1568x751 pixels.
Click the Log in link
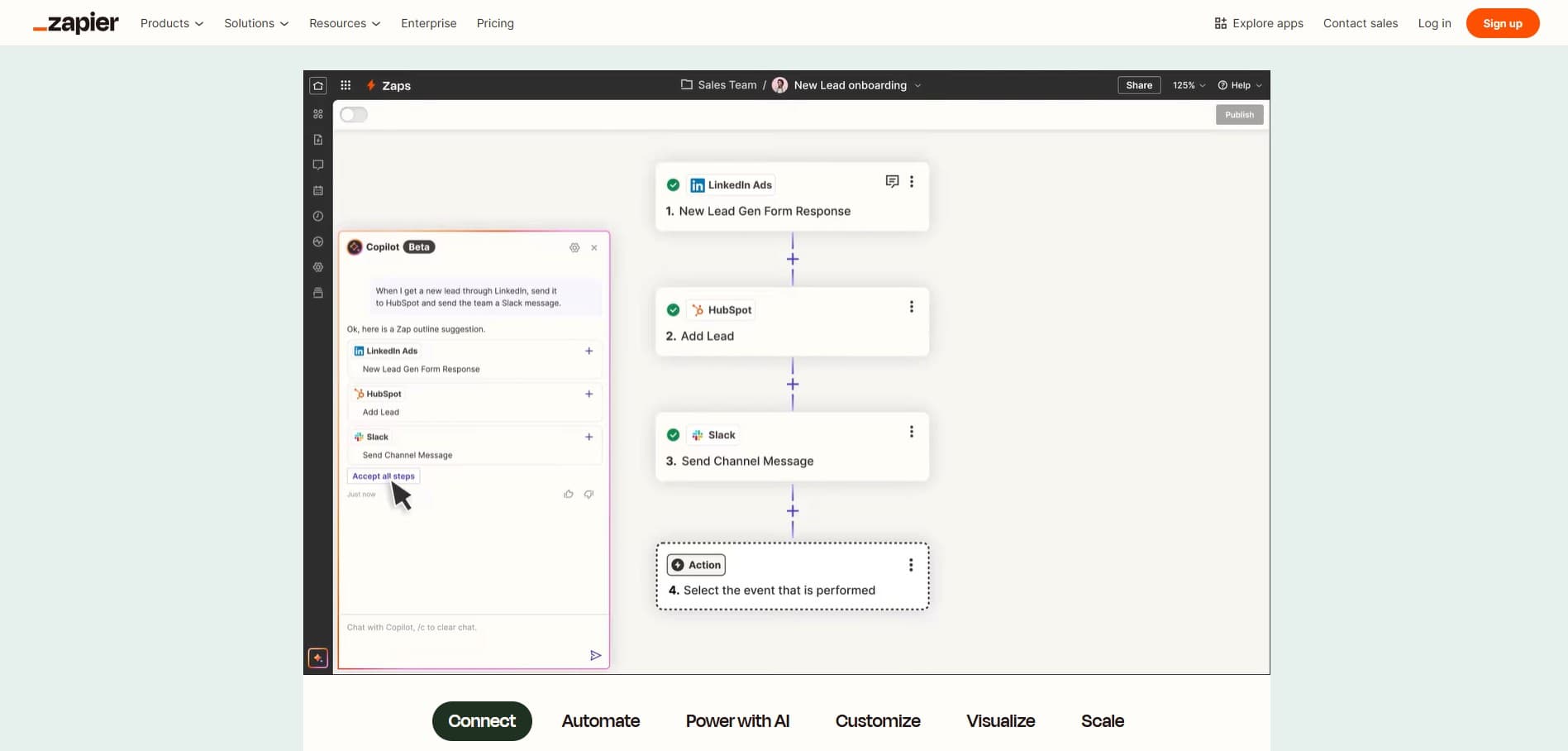(x=1434, y=23)
